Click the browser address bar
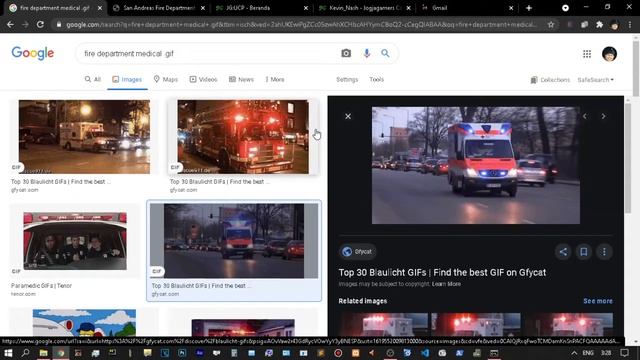 (301, 24)
